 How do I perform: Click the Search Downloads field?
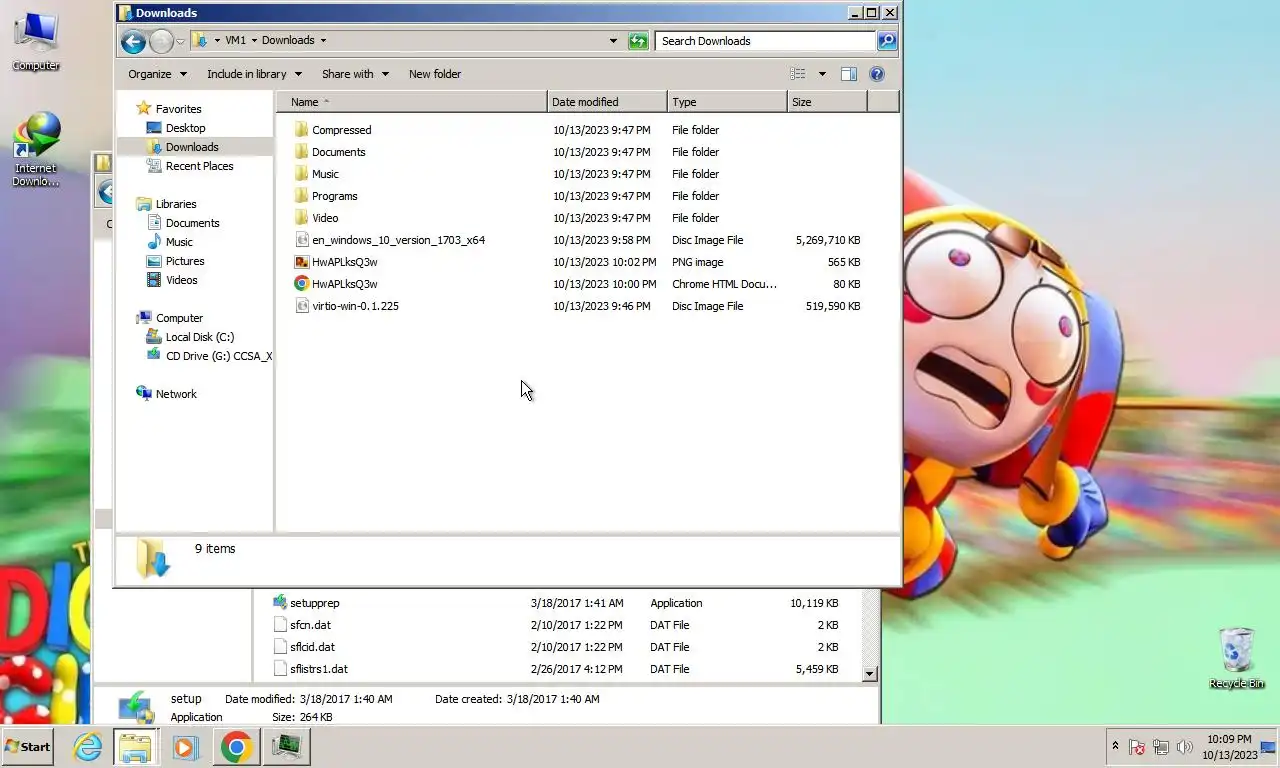[x=765, y=41]
